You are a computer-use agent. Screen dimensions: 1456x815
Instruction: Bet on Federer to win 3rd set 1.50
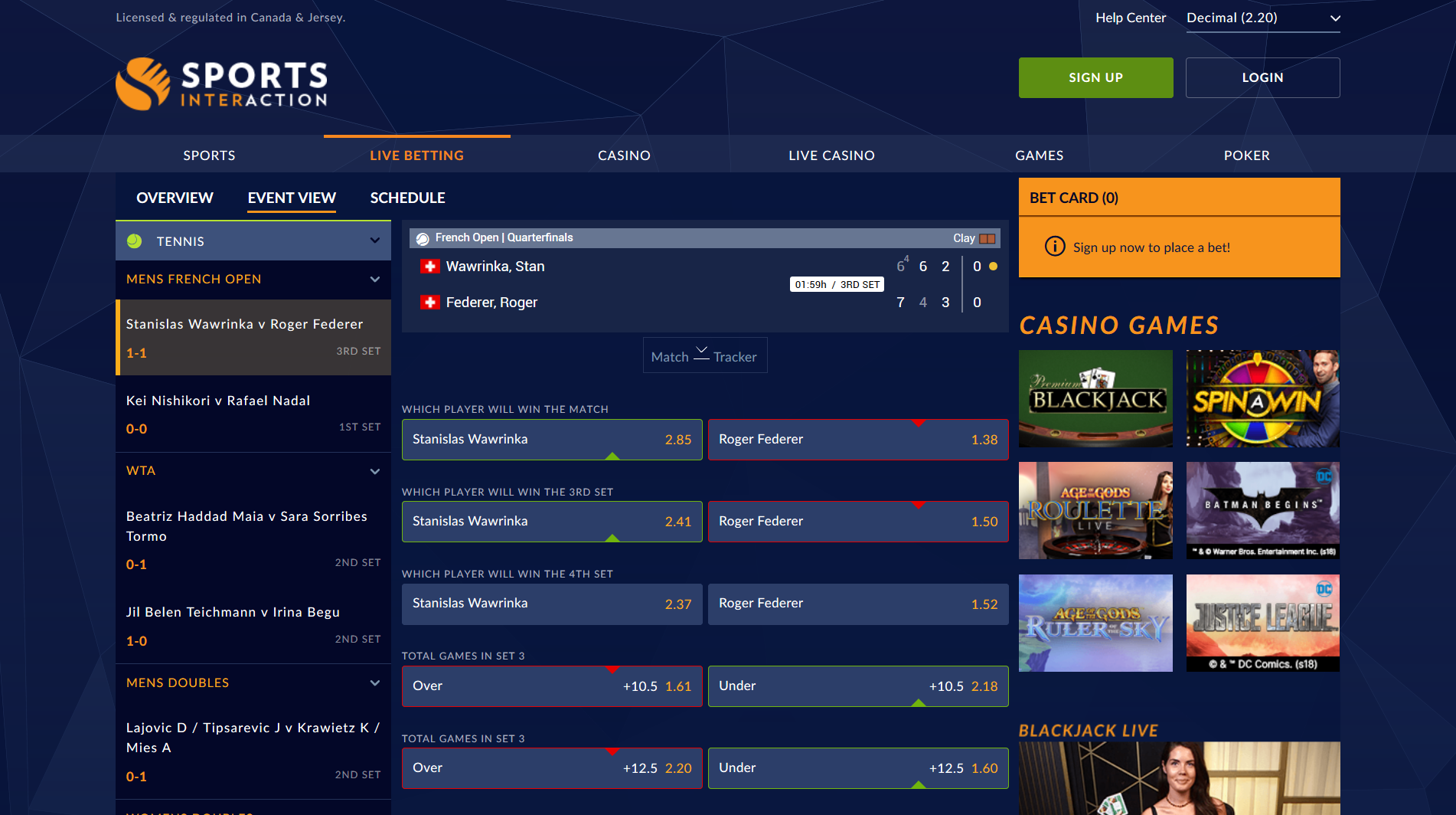point(858,522)
